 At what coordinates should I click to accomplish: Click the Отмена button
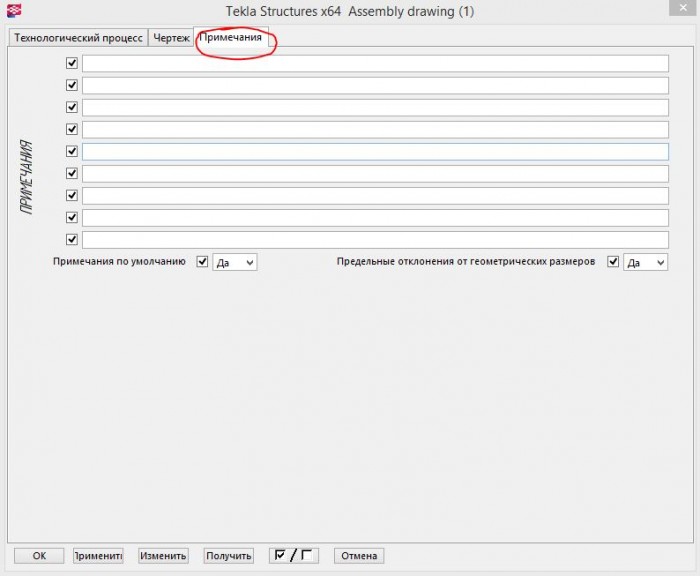pyautogui.click(x=359, y=556)
